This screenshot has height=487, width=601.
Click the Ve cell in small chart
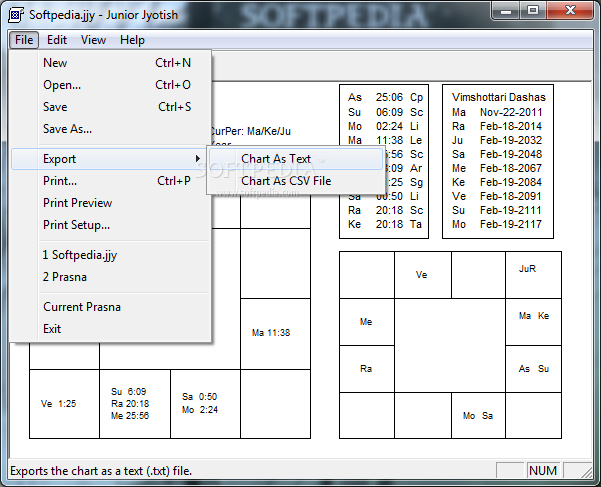tap(422, 275)
